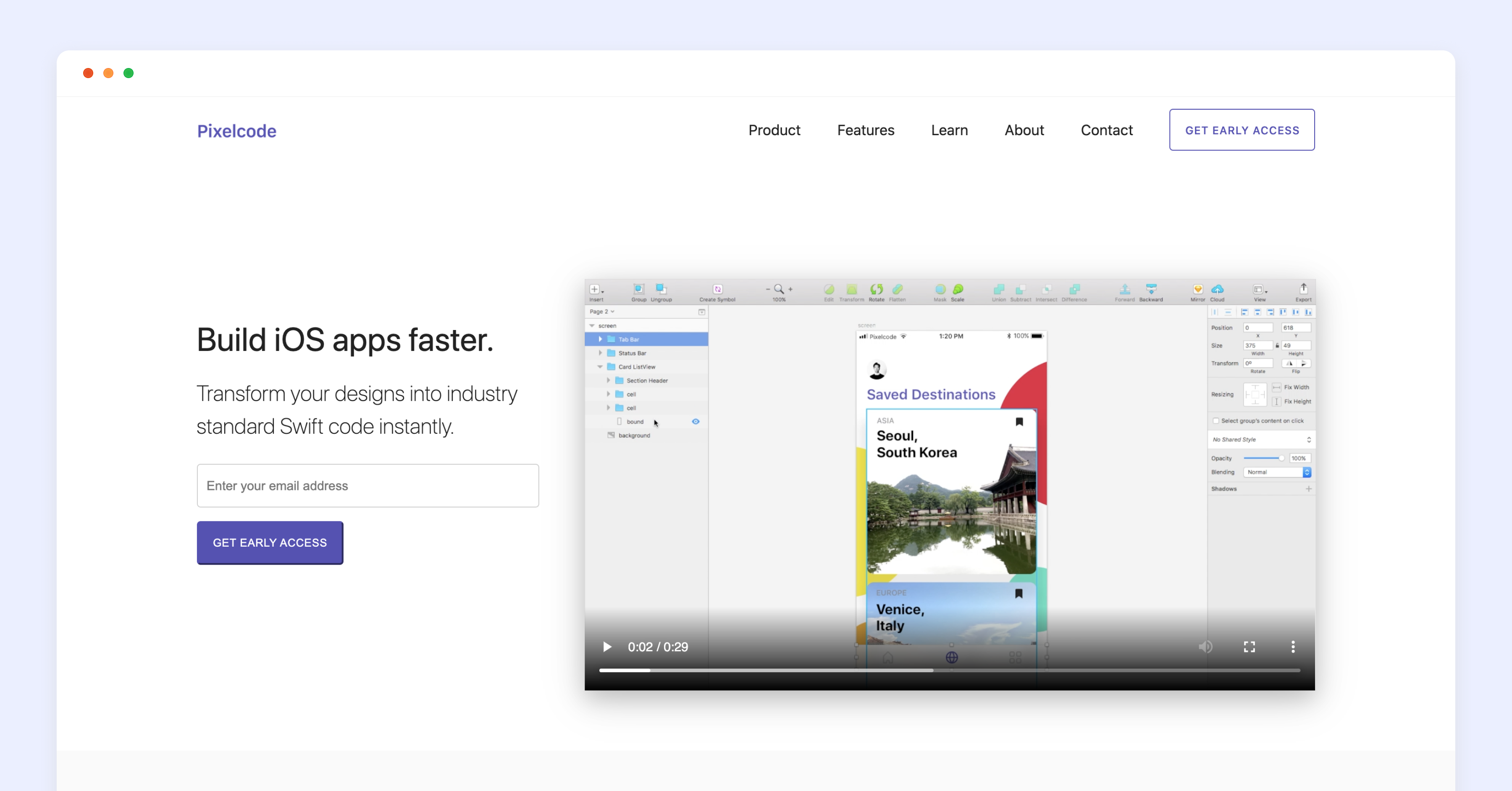1512x791 pixels.
Task: Click the green macOS window zoom dot
Action: 129,73
